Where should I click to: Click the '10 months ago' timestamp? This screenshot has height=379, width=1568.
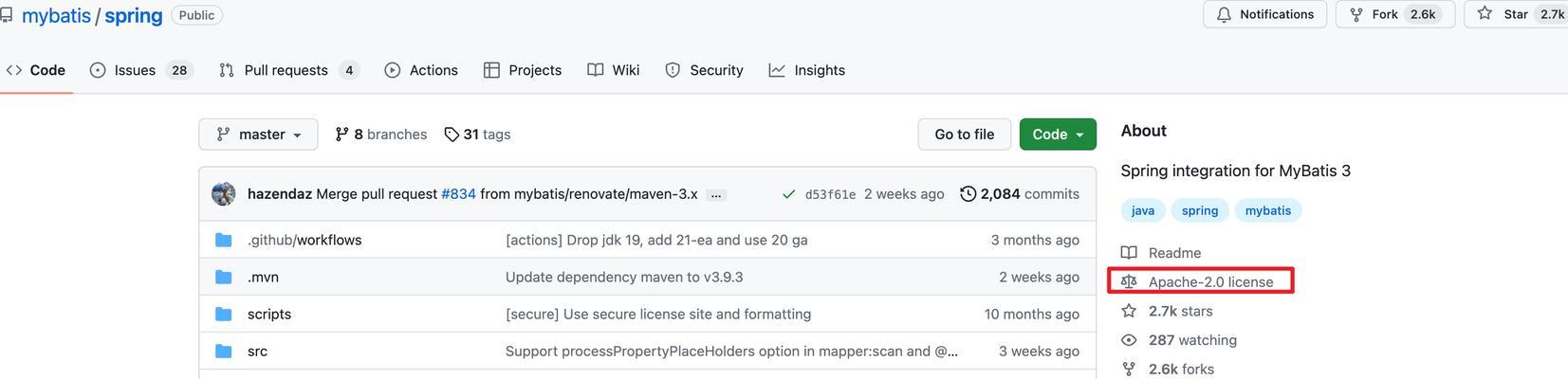coord(1032,314)
